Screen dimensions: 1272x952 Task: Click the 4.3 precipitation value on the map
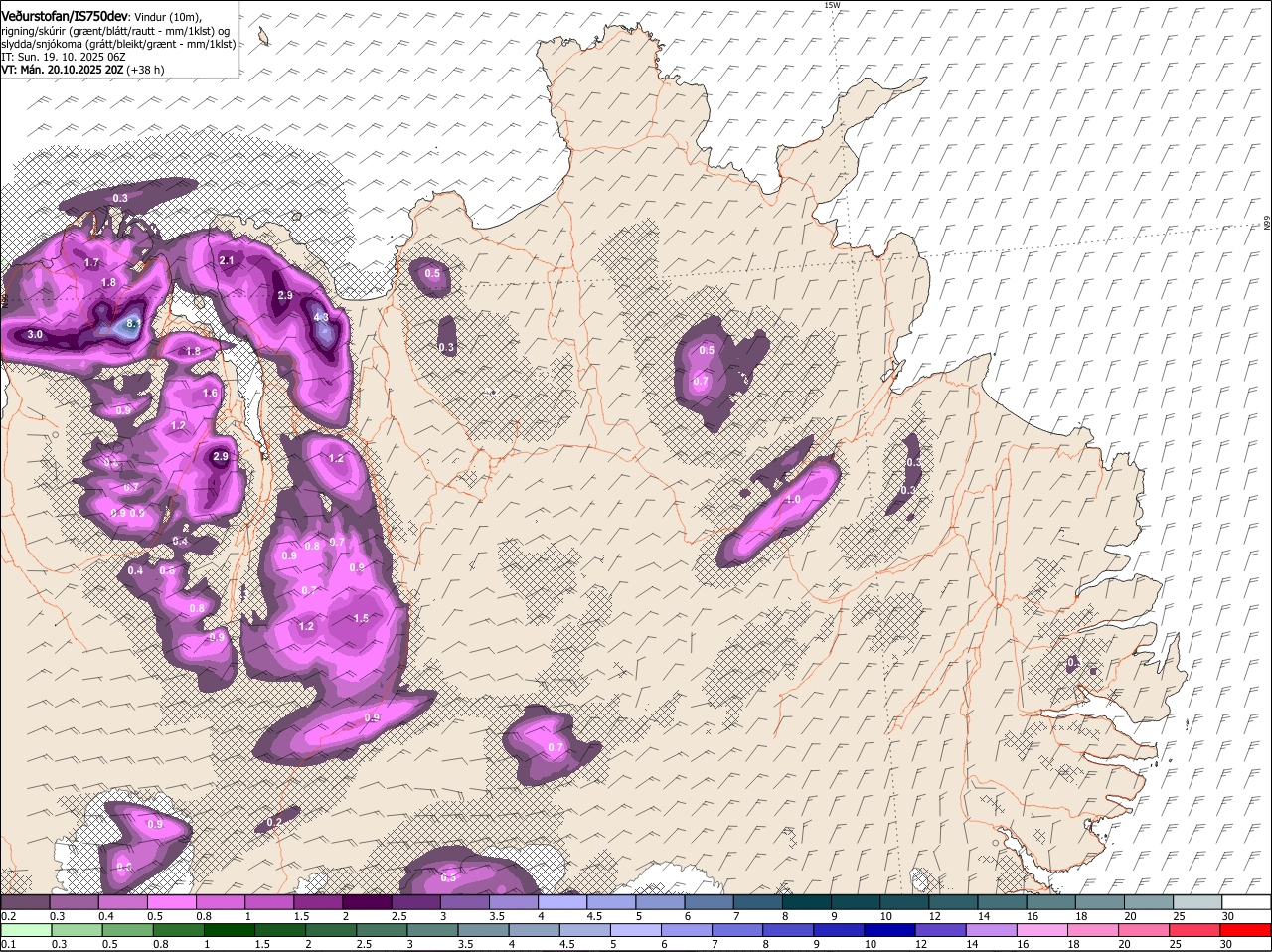[x=321, y=318]
